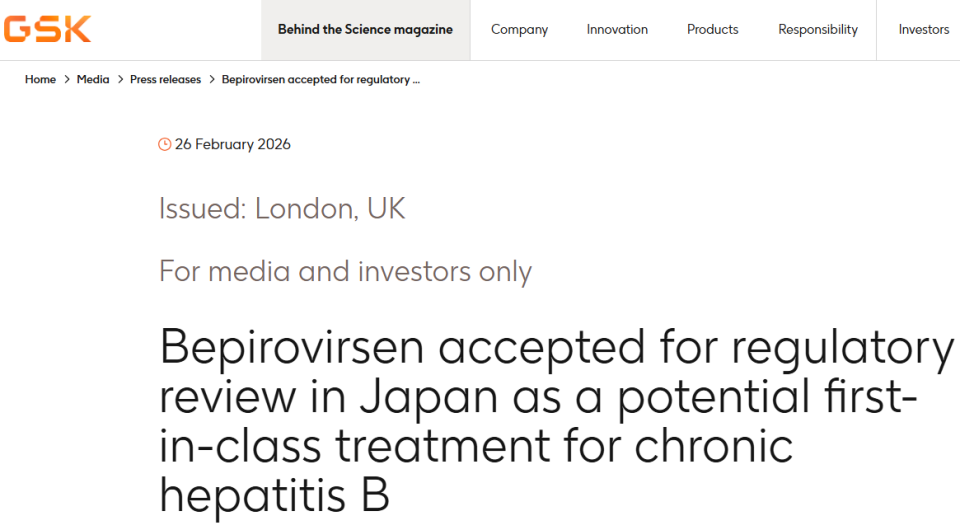Click the chevron right after Press releases

pos(212,80)
